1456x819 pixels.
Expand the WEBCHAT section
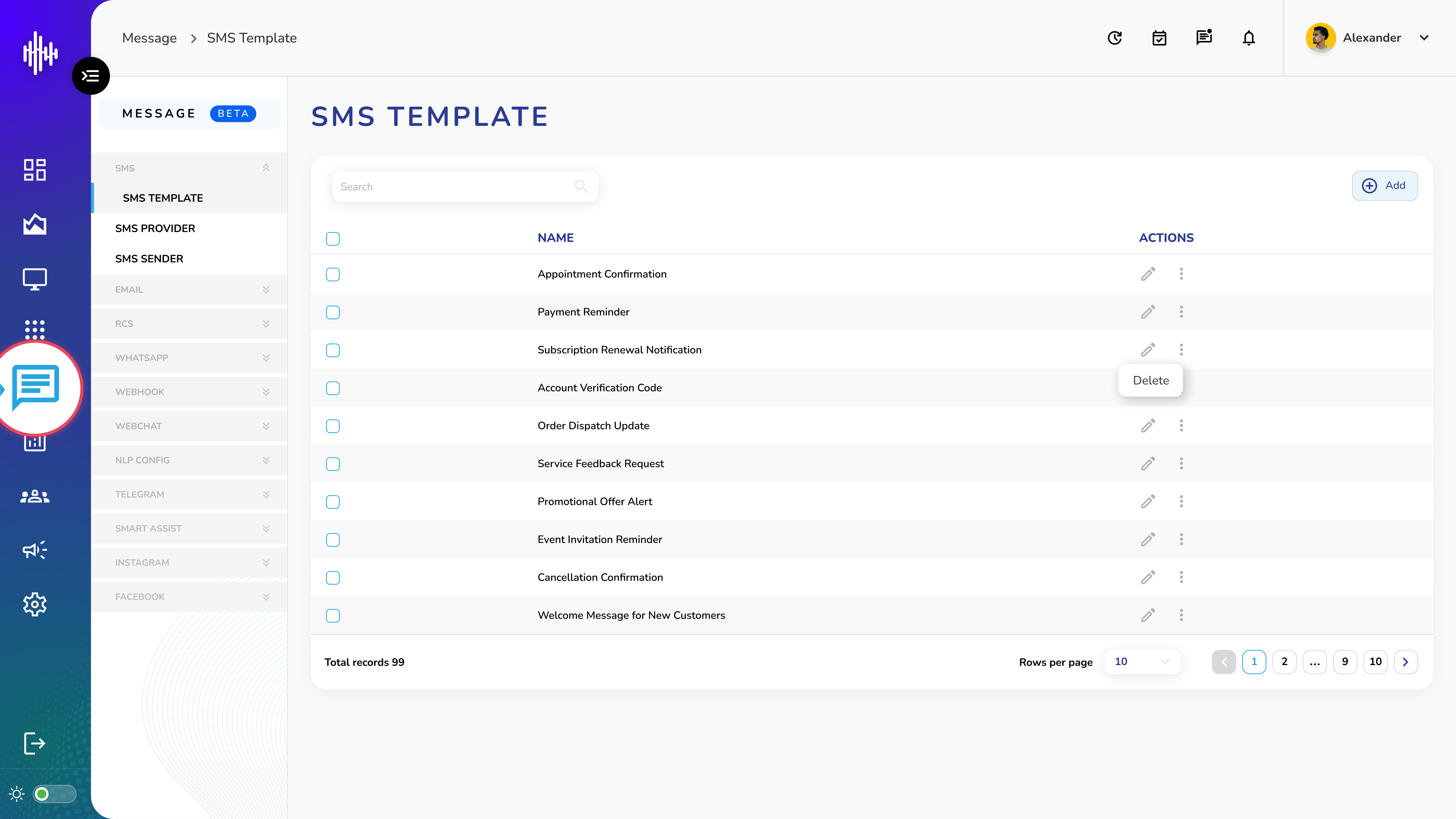189,426
